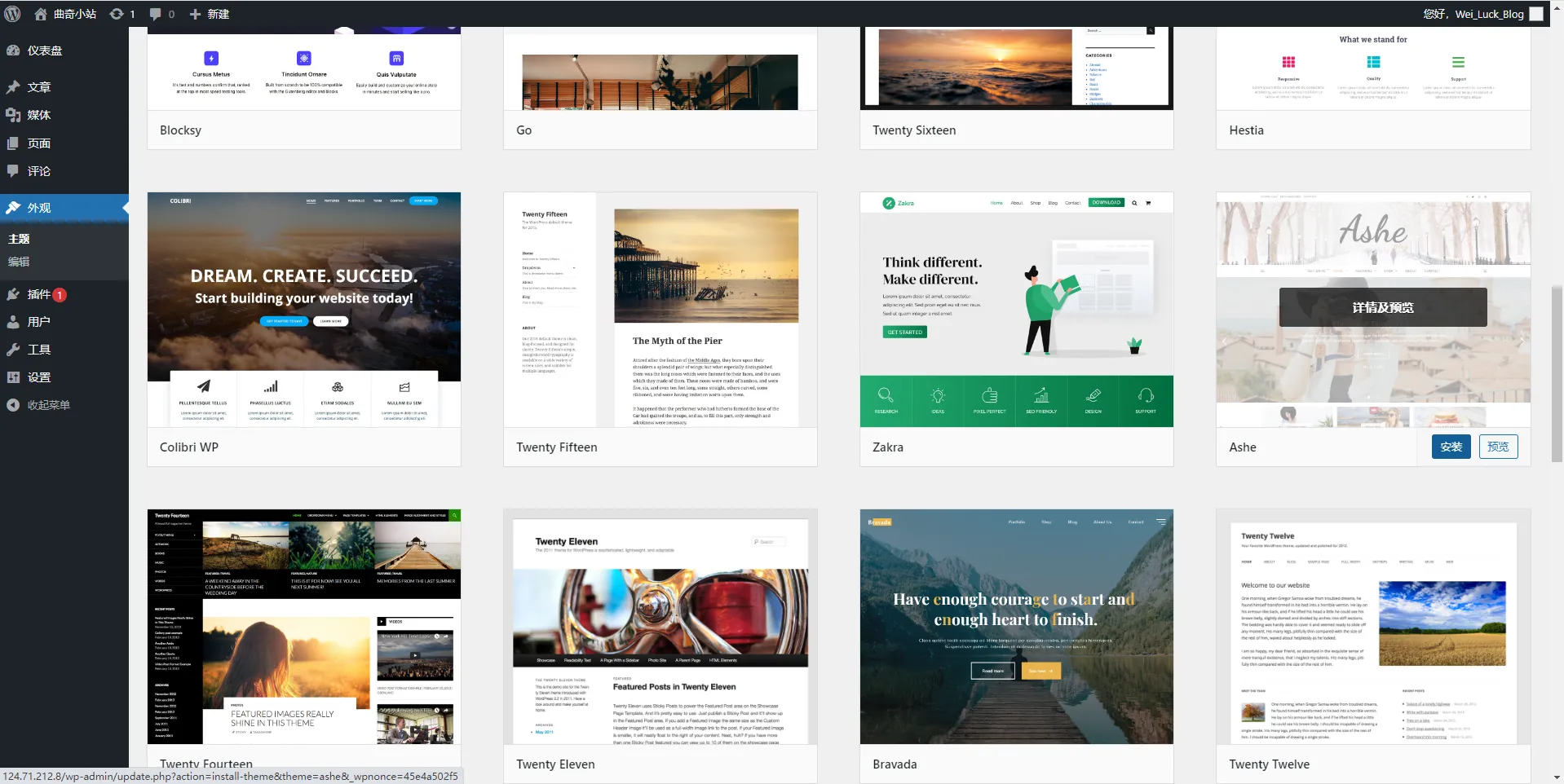The width and height of the screenshot is (1564, 784).
Task: Click 详情及预览 on the Ashe theme
Action: tap(1383, 307)
